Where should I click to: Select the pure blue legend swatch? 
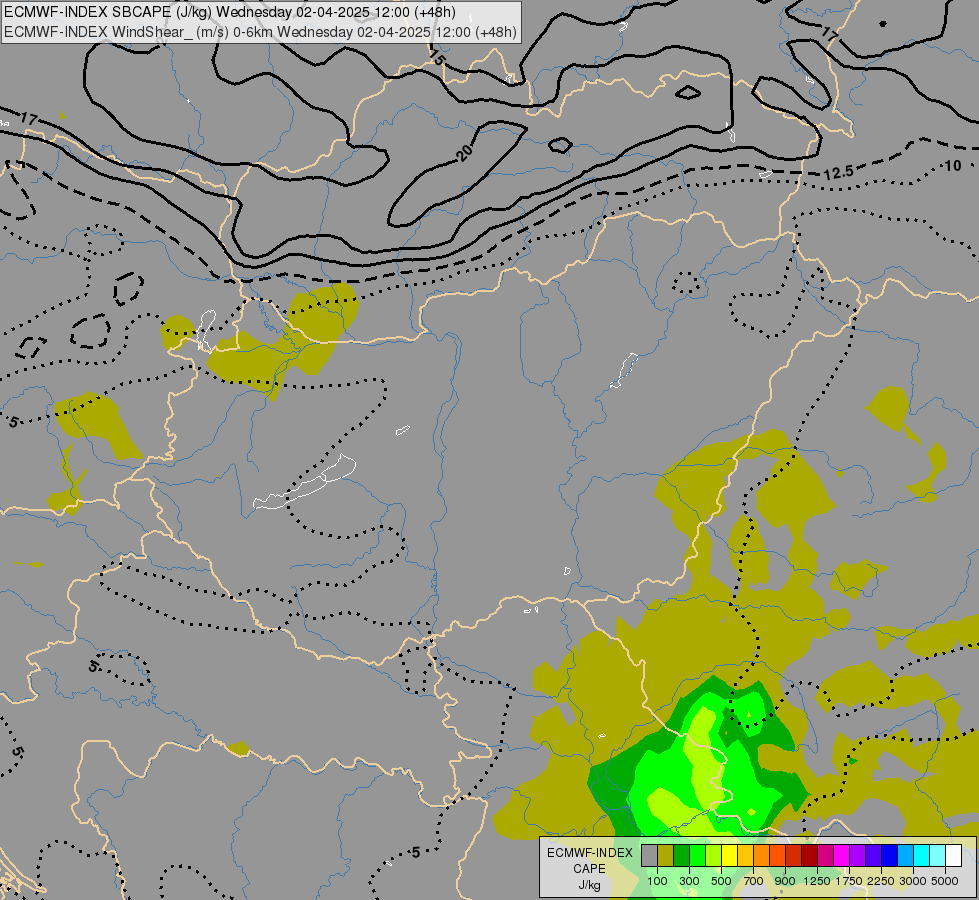tap(889, 855)
